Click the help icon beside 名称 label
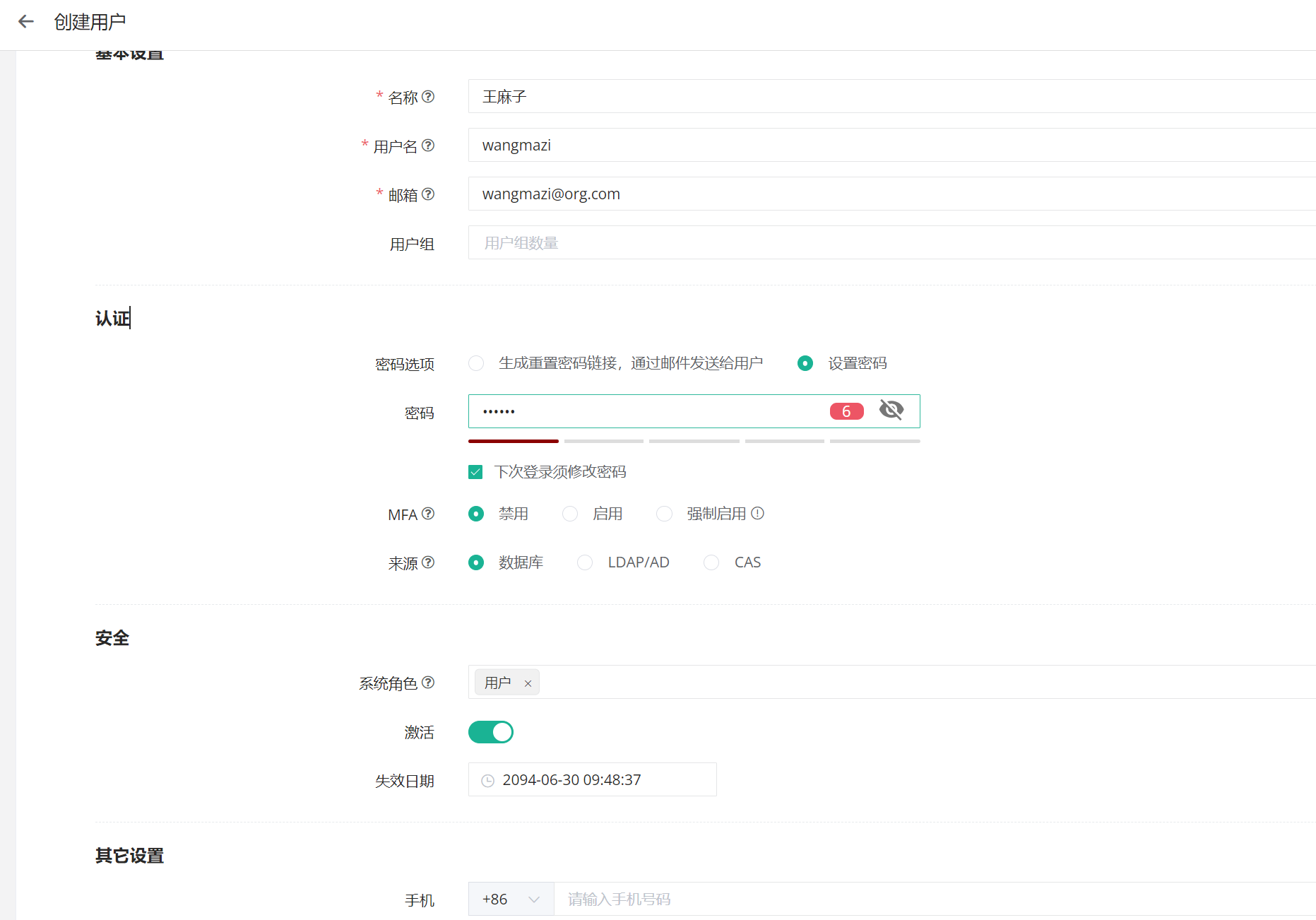1316x920 pixels. point(428,97)
